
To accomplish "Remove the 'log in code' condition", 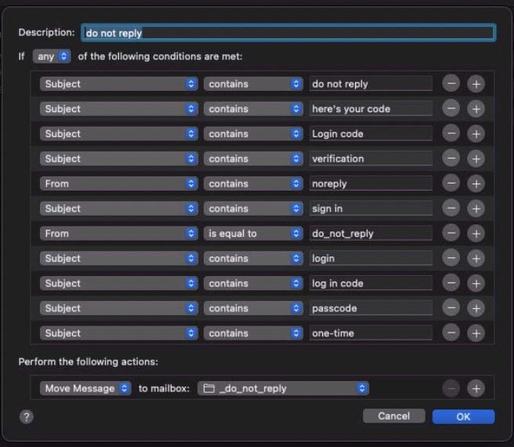I will 451,283.
